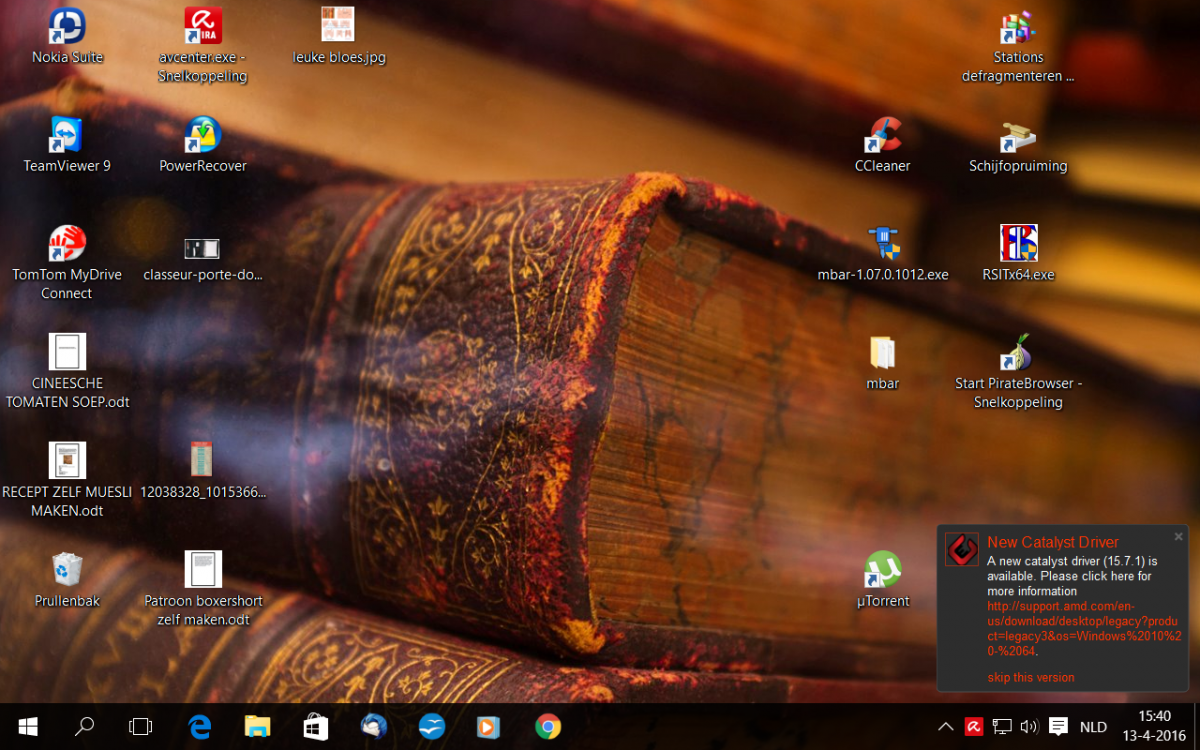Select the leuke bloes.jpg image file
The width and height of the screenshot is (1200, 750).
(339, 26)
